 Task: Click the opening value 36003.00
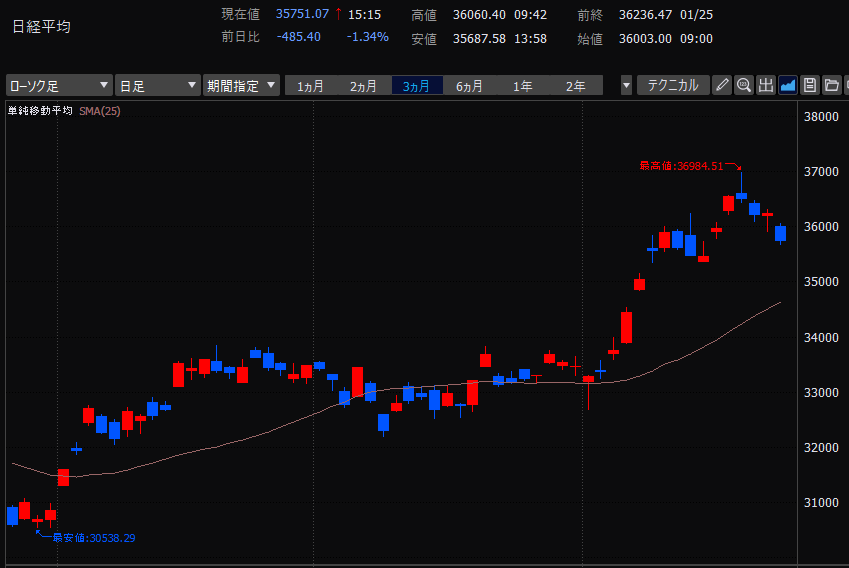(645, 39)
